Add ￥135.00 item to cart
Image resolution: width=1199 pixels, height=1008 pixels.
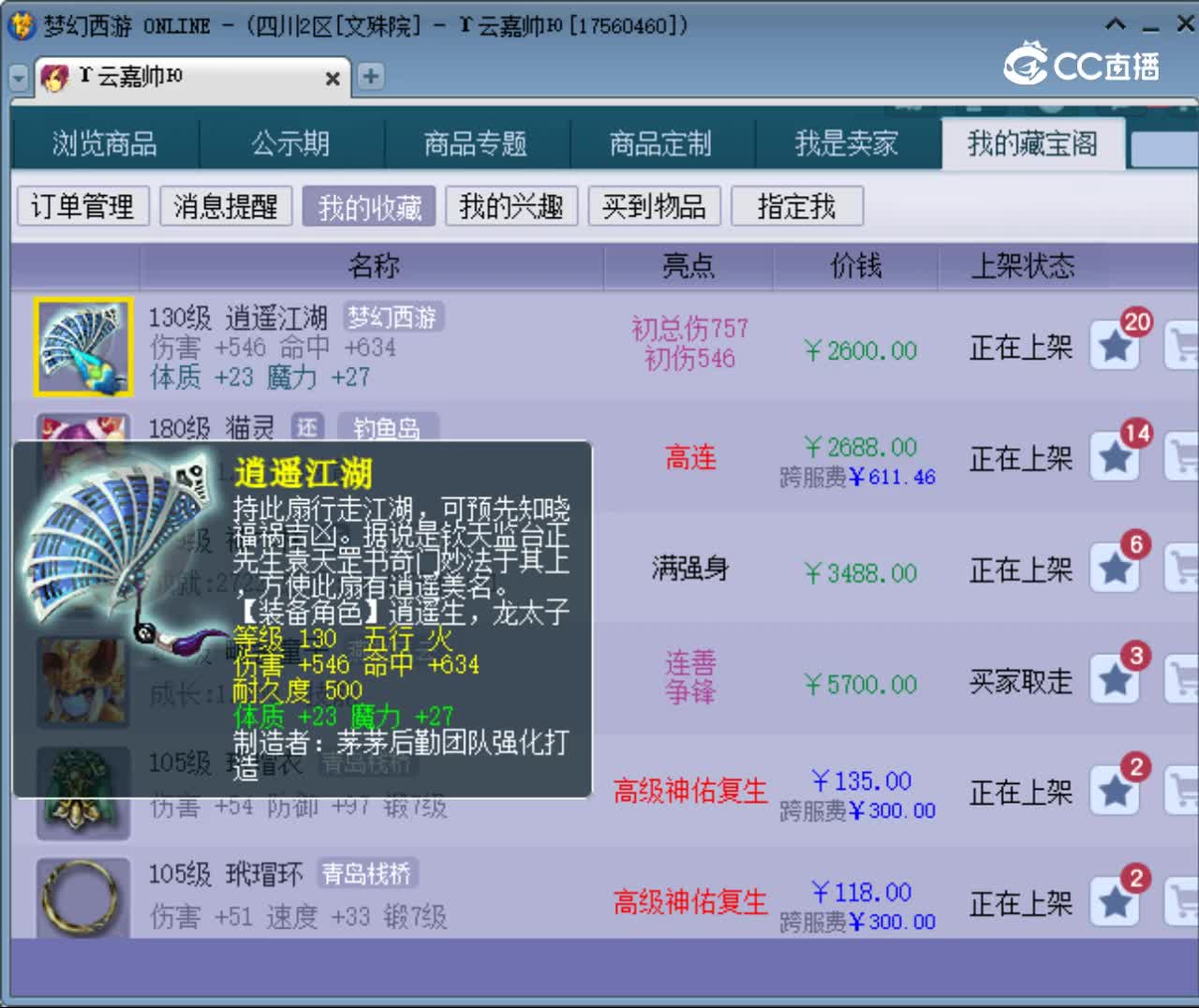pyautogui.click(x=1182, y=792)
